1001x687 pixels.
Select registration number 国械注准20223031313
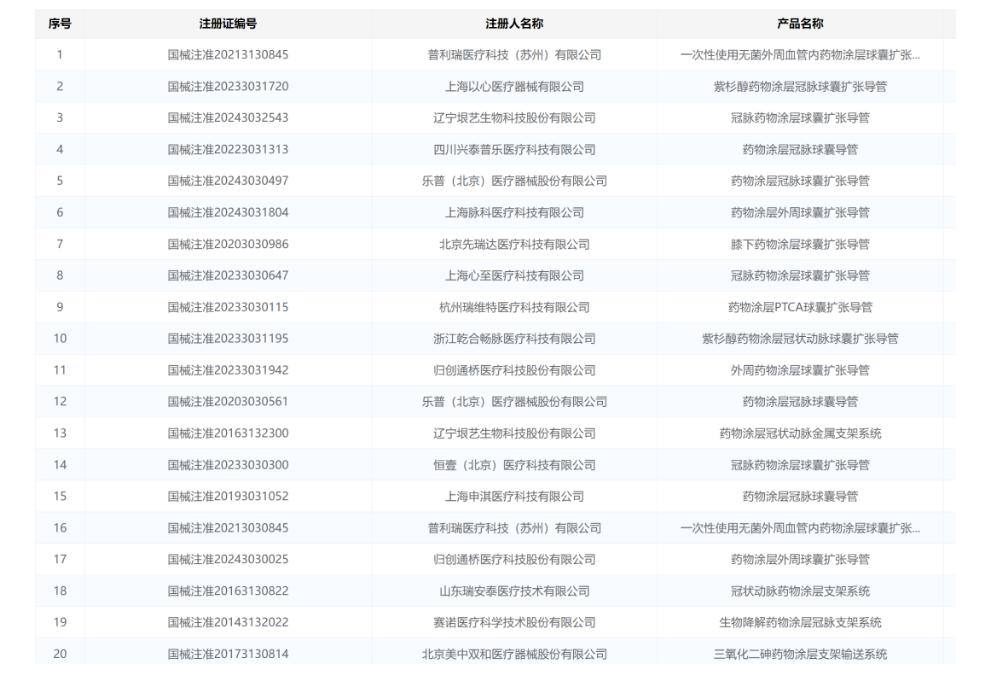tap(228, 149)
